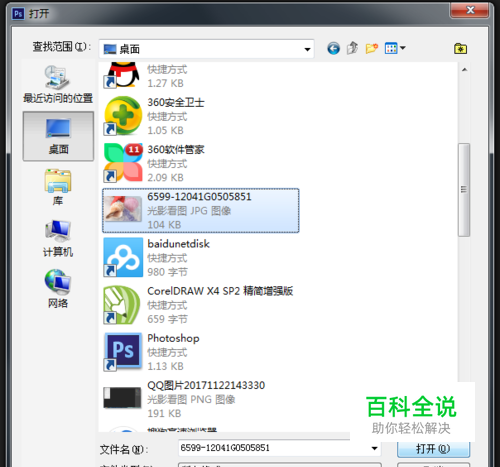
Task: Select the QQ图片20171122143330 thumbnail
Action: [122, 397]
